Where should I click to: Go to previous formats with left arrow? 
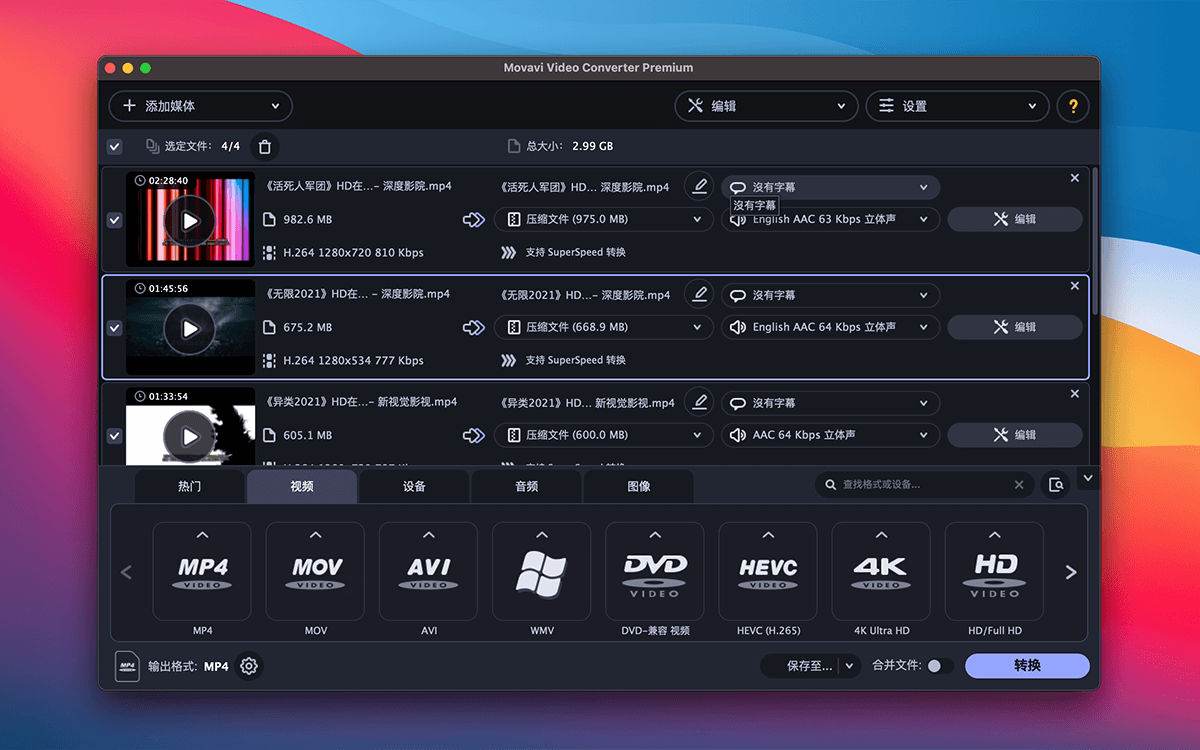point(126,573)
